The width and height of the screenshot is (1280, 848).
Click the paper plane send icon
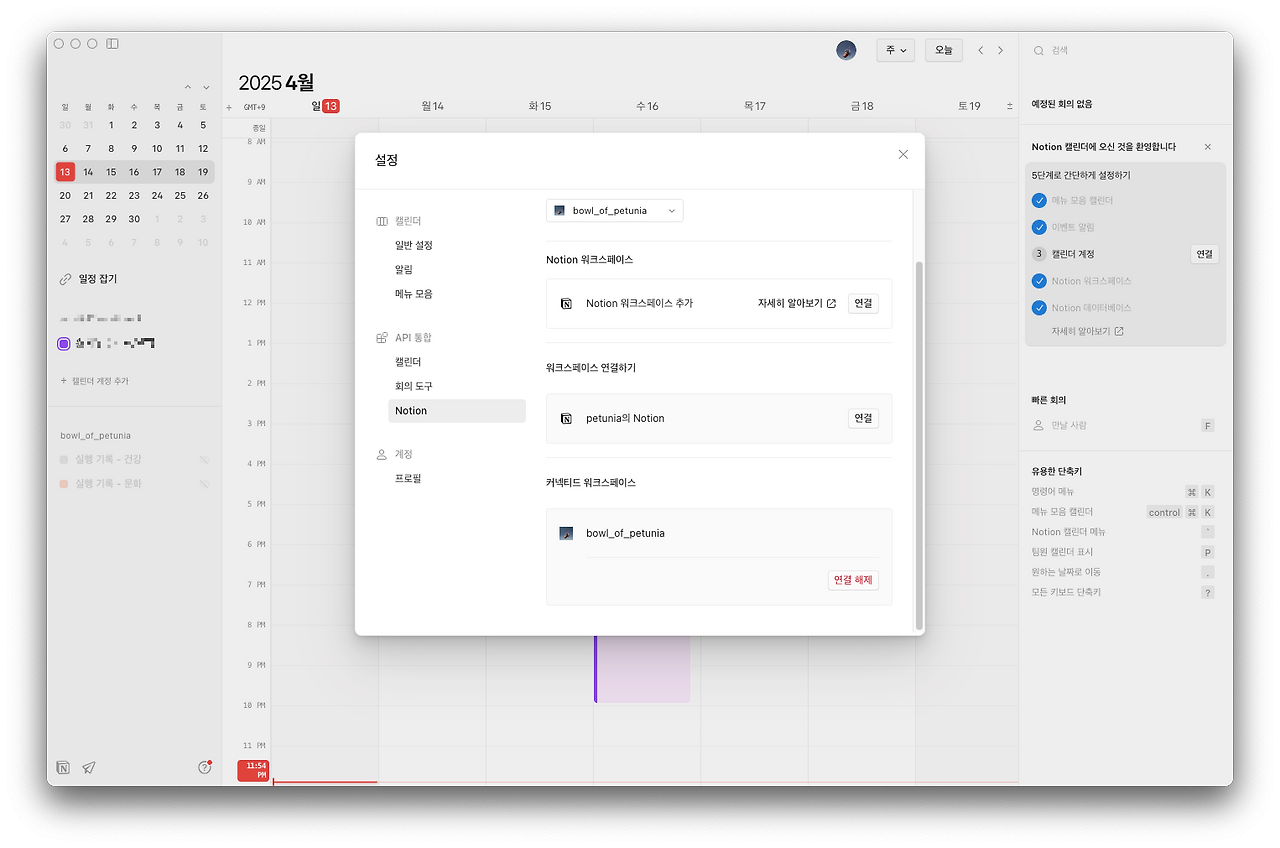click(x=89, y=767)
